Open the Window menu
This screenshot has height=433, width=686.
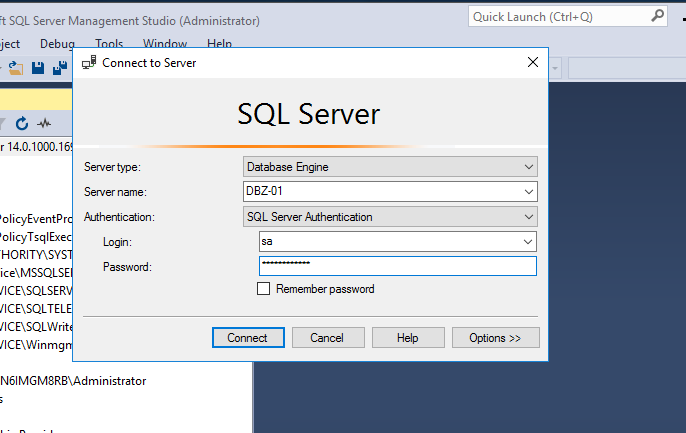tap(165, 44)
